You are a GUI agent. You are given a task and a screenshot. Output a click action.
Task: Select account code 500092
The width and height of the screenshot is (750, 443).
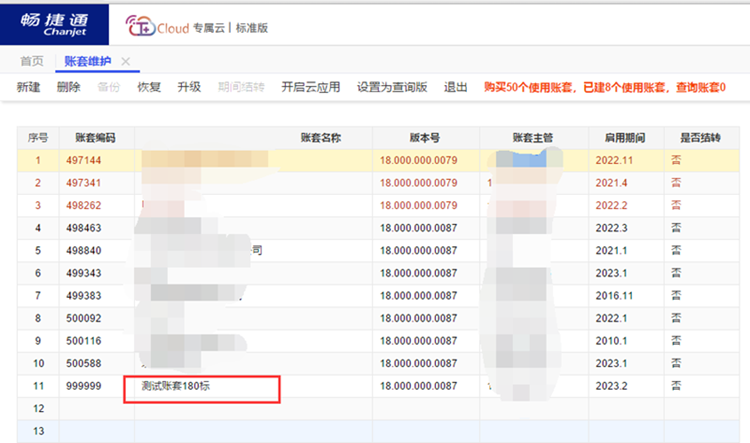click(84, 318)
